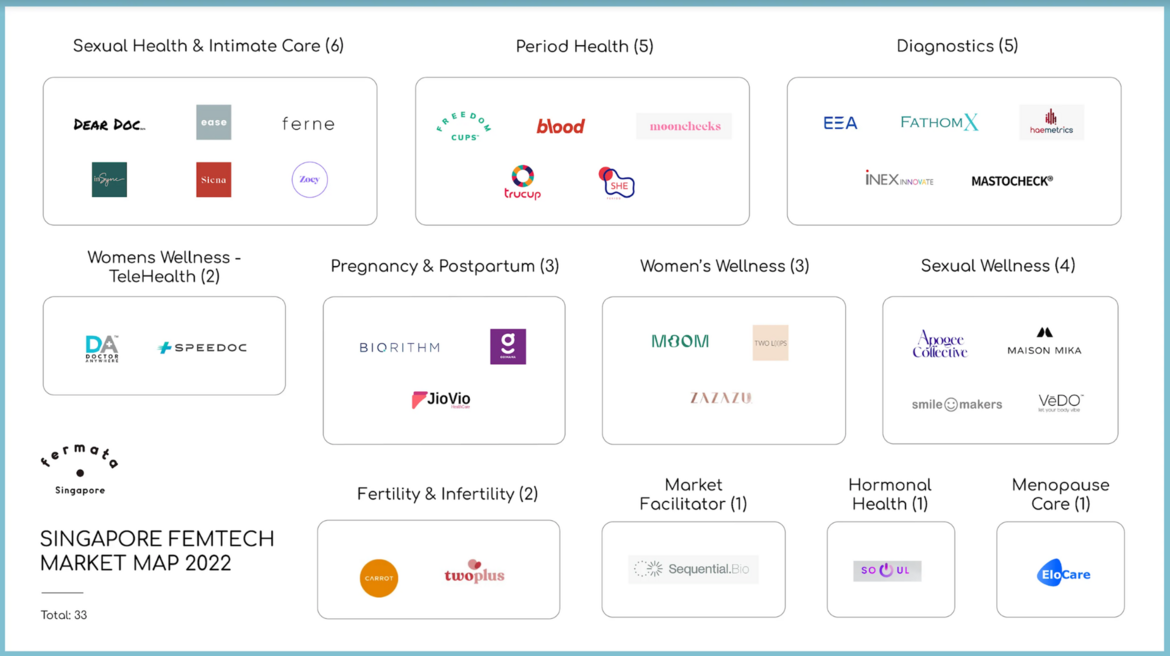
Task: Click the Dear Doc logo
Action: tap(109, 125)
